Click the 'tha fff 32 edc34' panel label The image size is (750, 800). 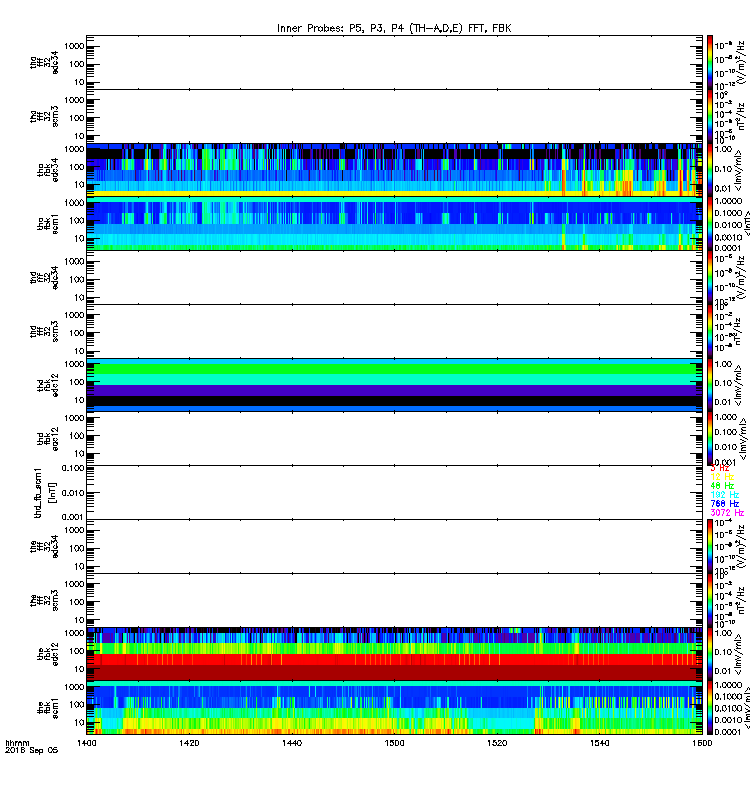(44, 63)
